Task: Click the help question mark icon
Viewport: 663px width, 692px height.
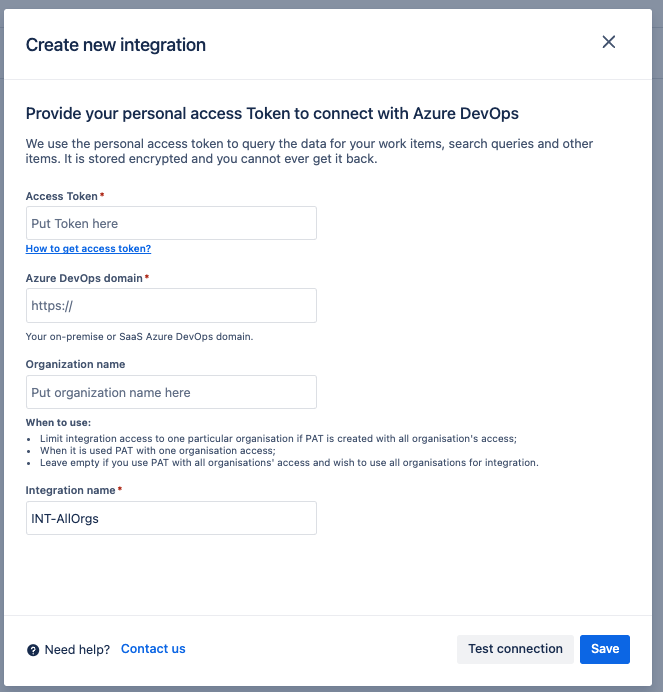Action: click(33, 650)
